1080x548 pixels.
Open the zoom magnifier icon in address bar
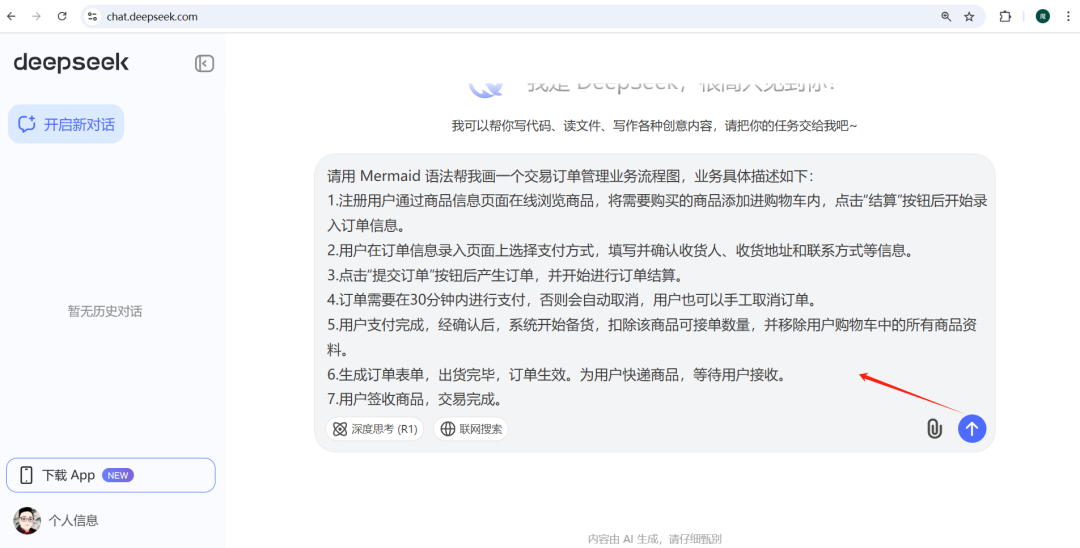946,17
